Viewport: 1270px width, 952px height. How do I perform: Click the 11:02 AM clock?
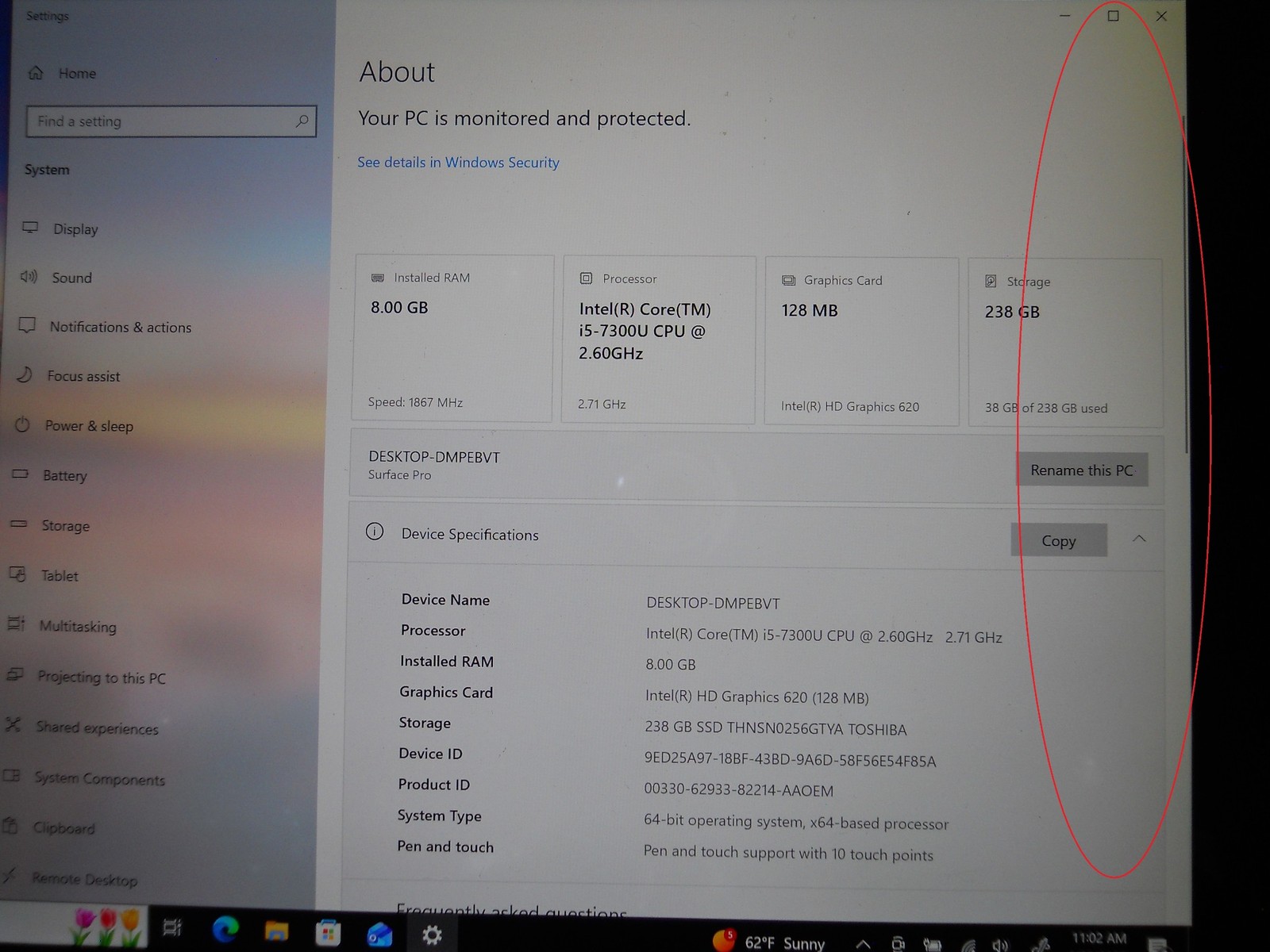click(1099, 939)
